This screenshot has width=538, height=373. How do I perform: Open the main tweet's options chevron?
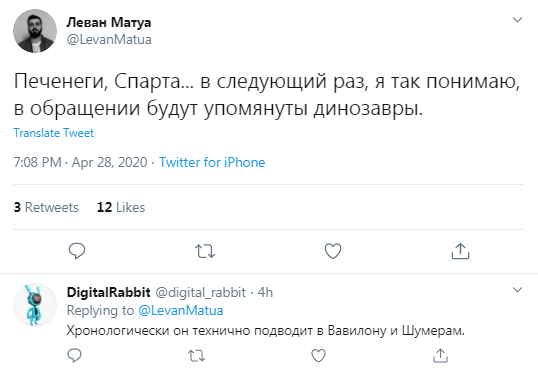pyautogui.click(x=517, y=20)
